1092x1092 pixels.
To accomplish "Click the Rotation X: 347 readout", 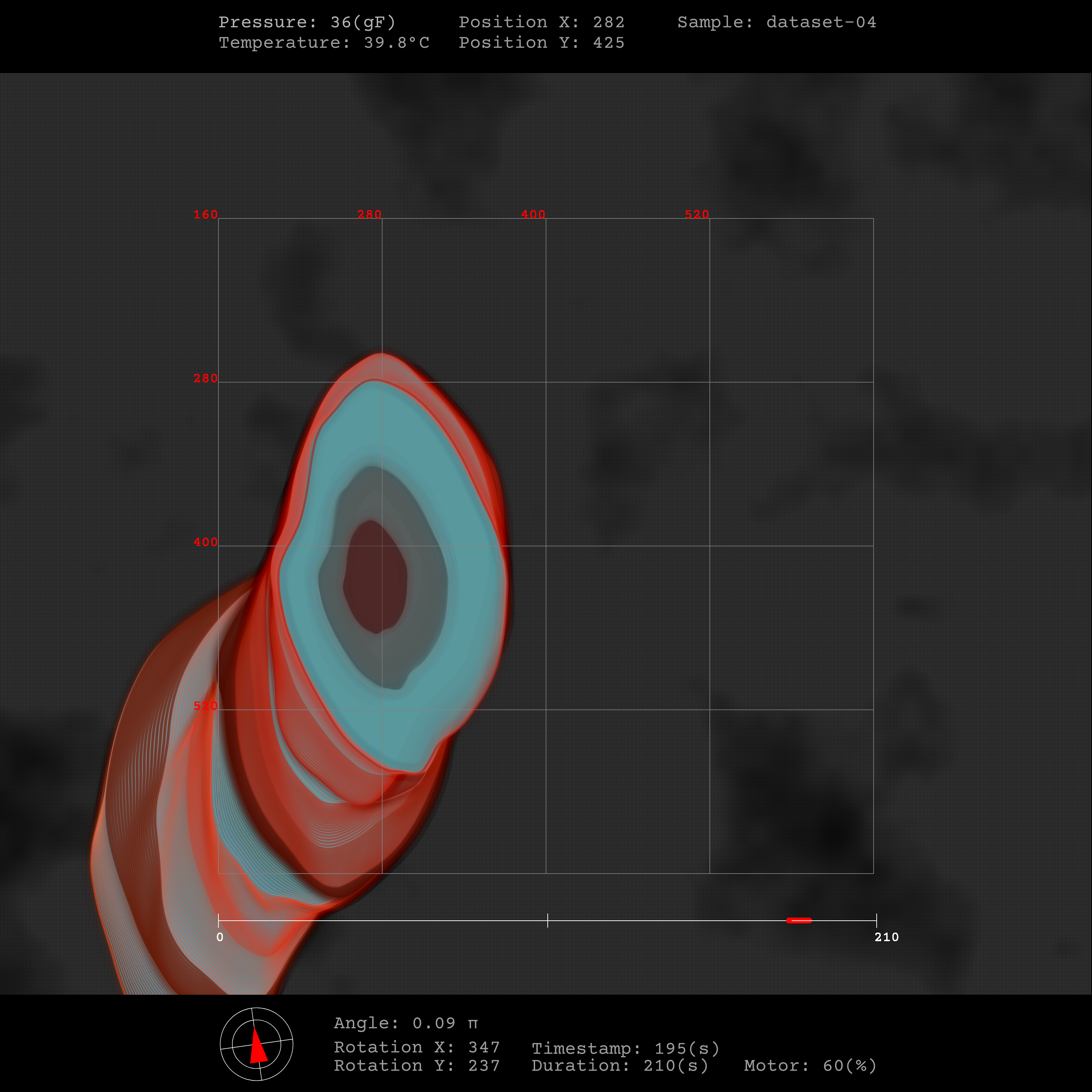I will (x=417, y=1047).
